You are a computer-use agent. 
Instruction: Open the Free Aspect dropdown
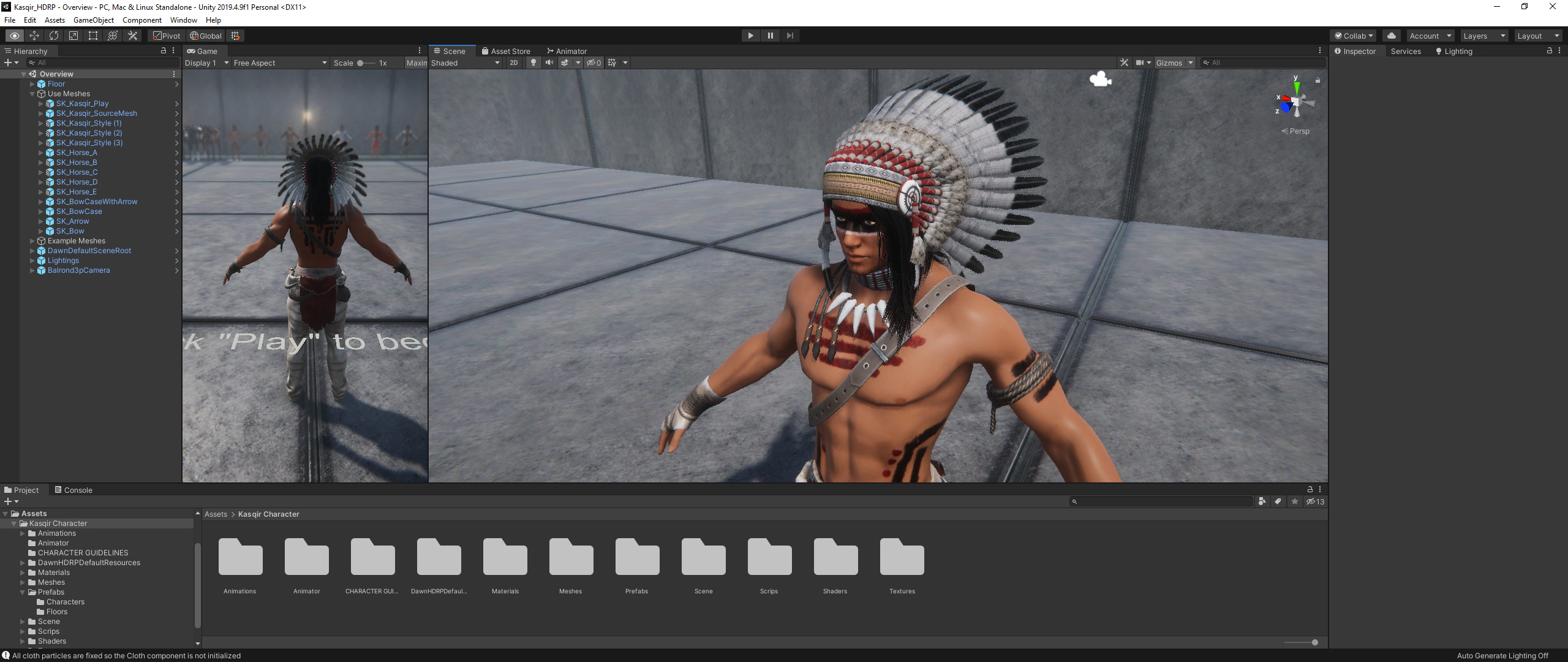[280, 63]
